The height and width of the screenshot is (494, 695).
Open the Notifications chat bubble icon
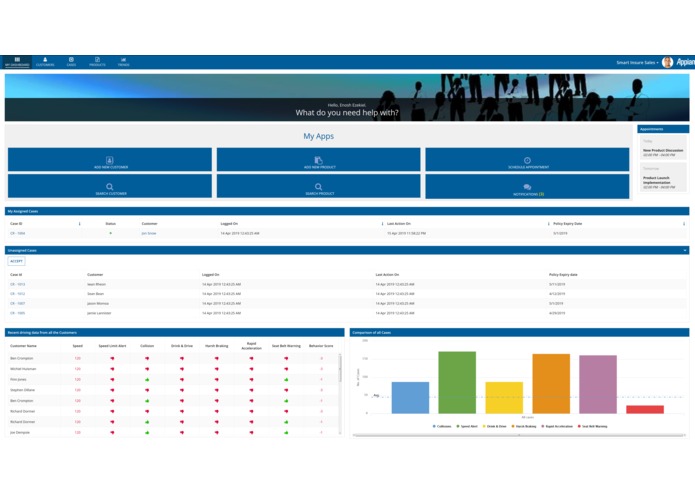(x=527, y=187)
